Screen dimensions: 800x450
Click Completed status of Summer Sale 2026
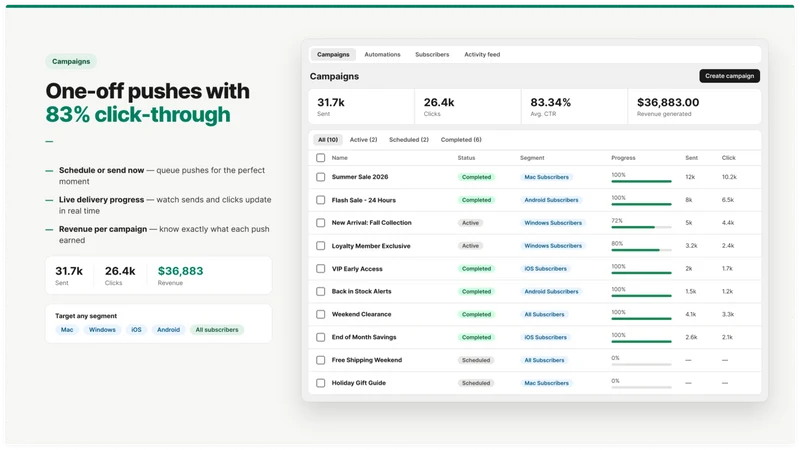coord(477,177)
